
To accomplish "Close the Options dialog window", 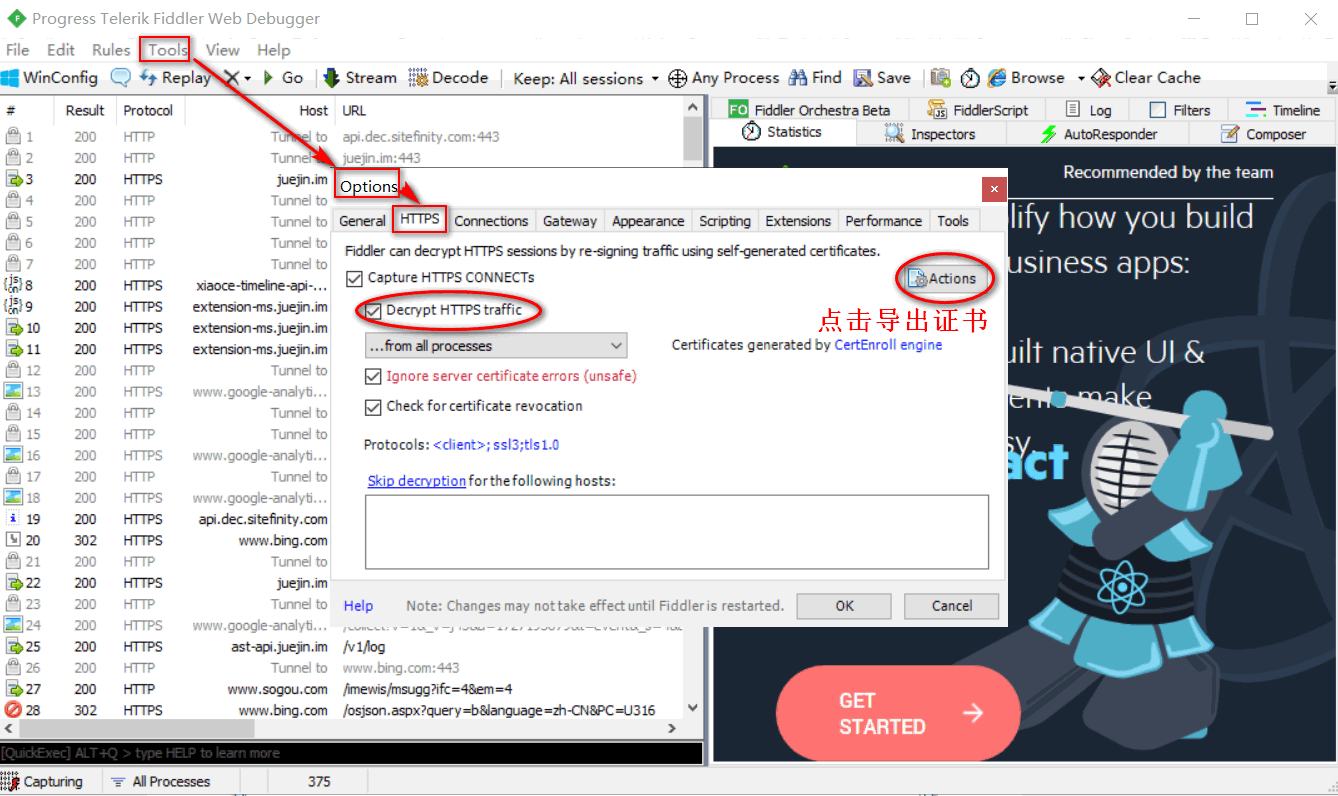I will click(x=993, y=188).
